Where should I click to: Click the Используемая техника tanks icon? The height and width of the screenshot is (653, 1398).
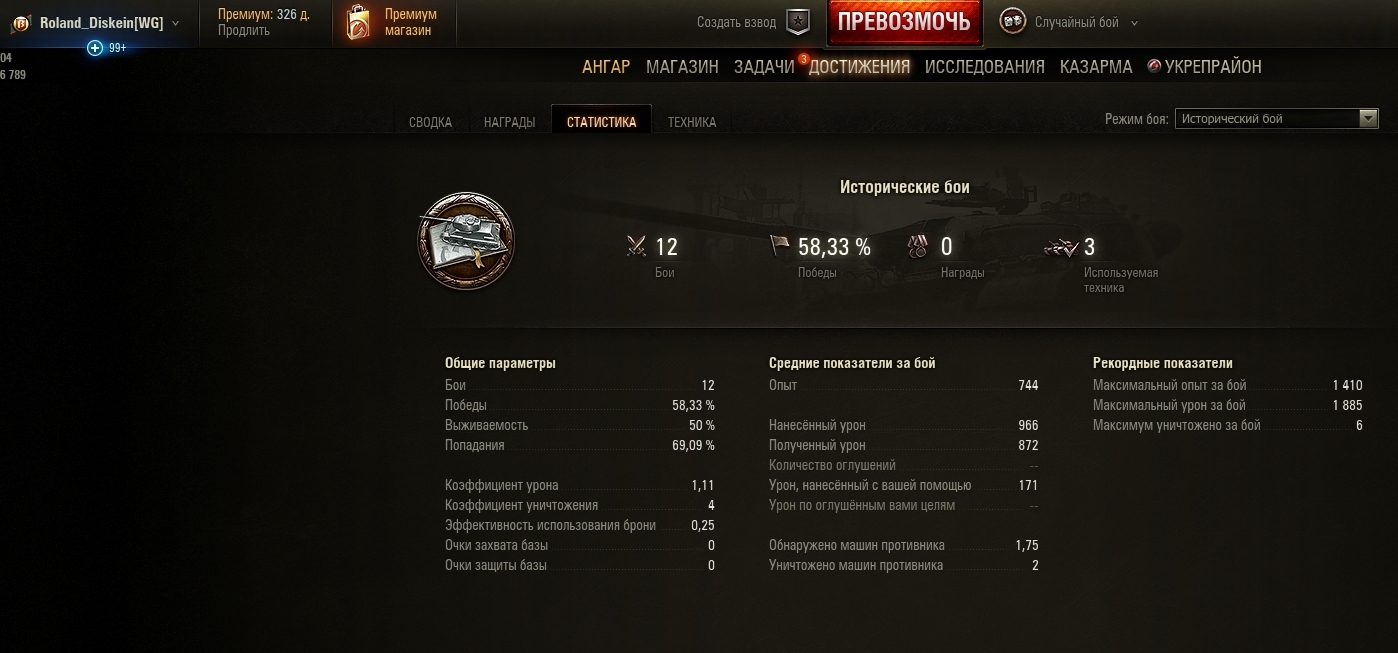[x=1061, y=247]
